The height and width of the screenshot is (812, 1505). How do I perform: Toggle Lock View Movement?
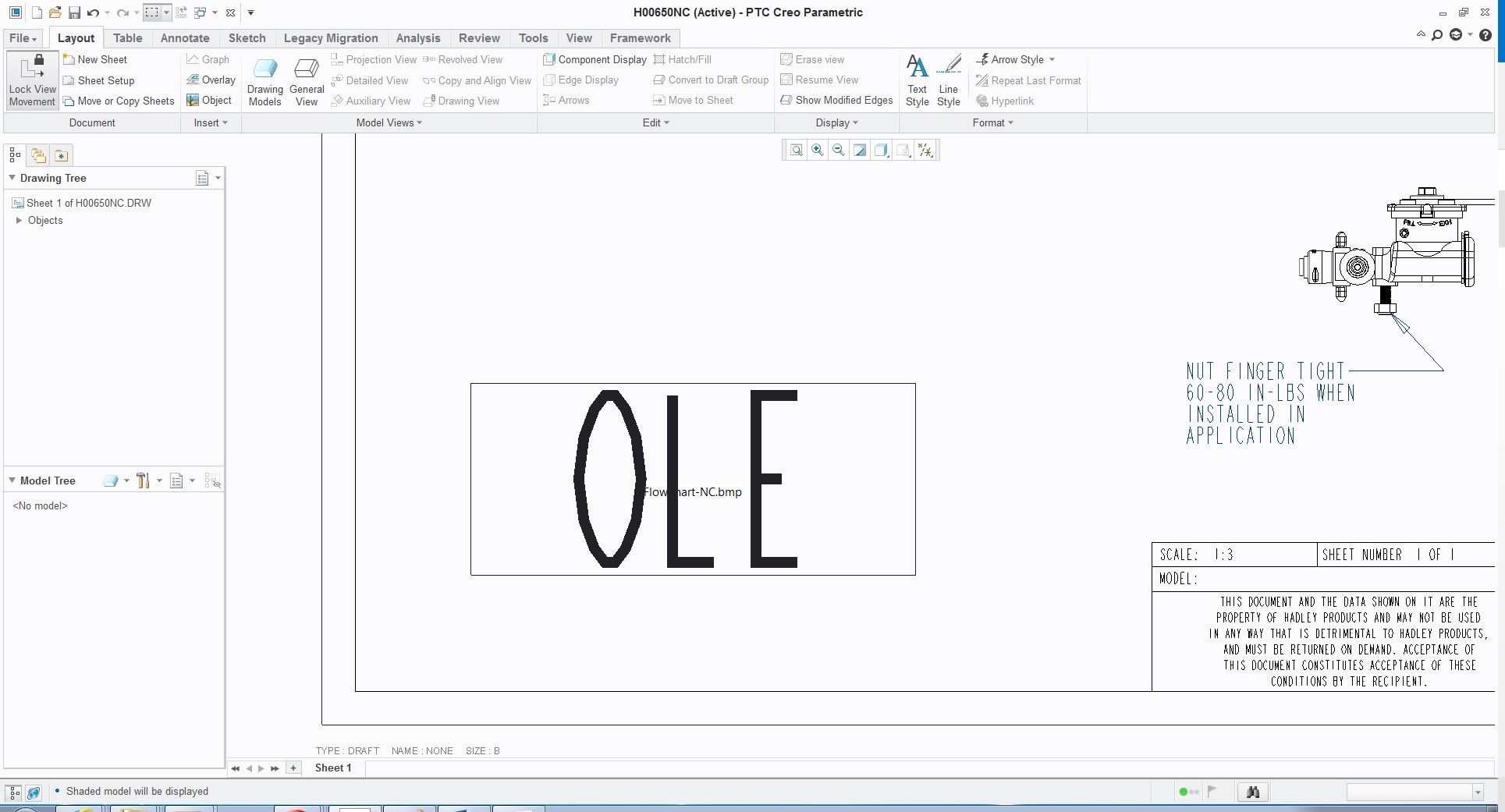pos(32,80)
